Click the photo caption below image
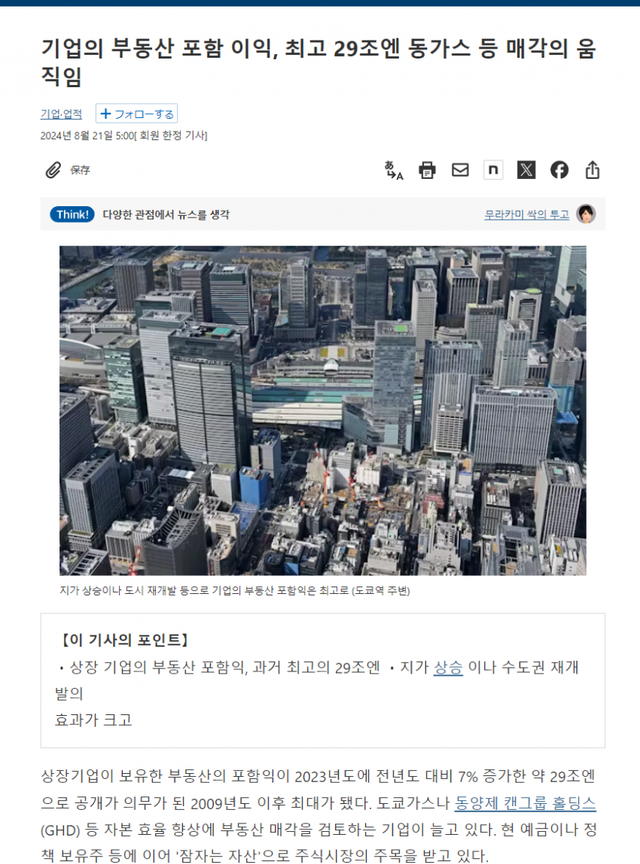Viewport: 640px width, 864px height. (x=235, y=591)
